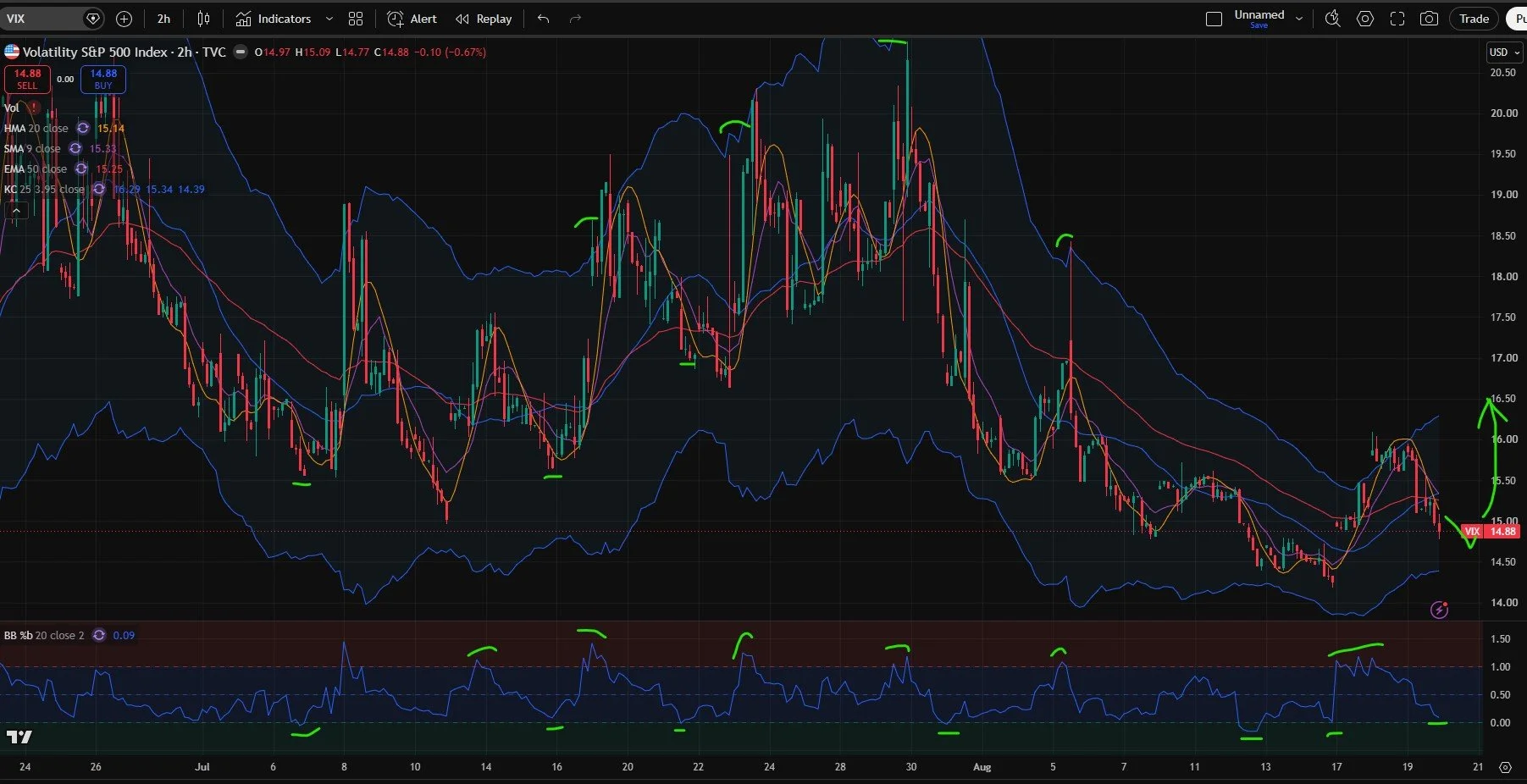This screenshot has width=1527, height=784.
Task: Open the candlestick chart type selector
Action: click(203, 19)
